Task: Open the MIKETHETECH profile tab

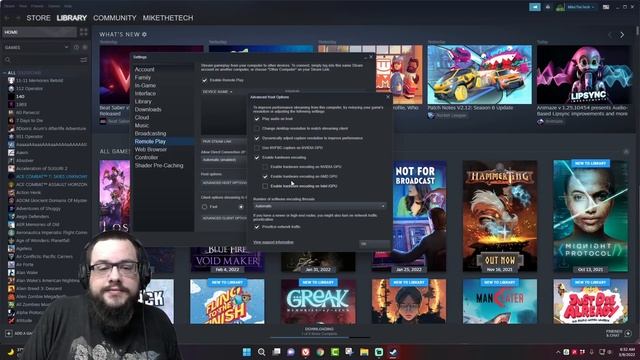Action: [168, 18]
